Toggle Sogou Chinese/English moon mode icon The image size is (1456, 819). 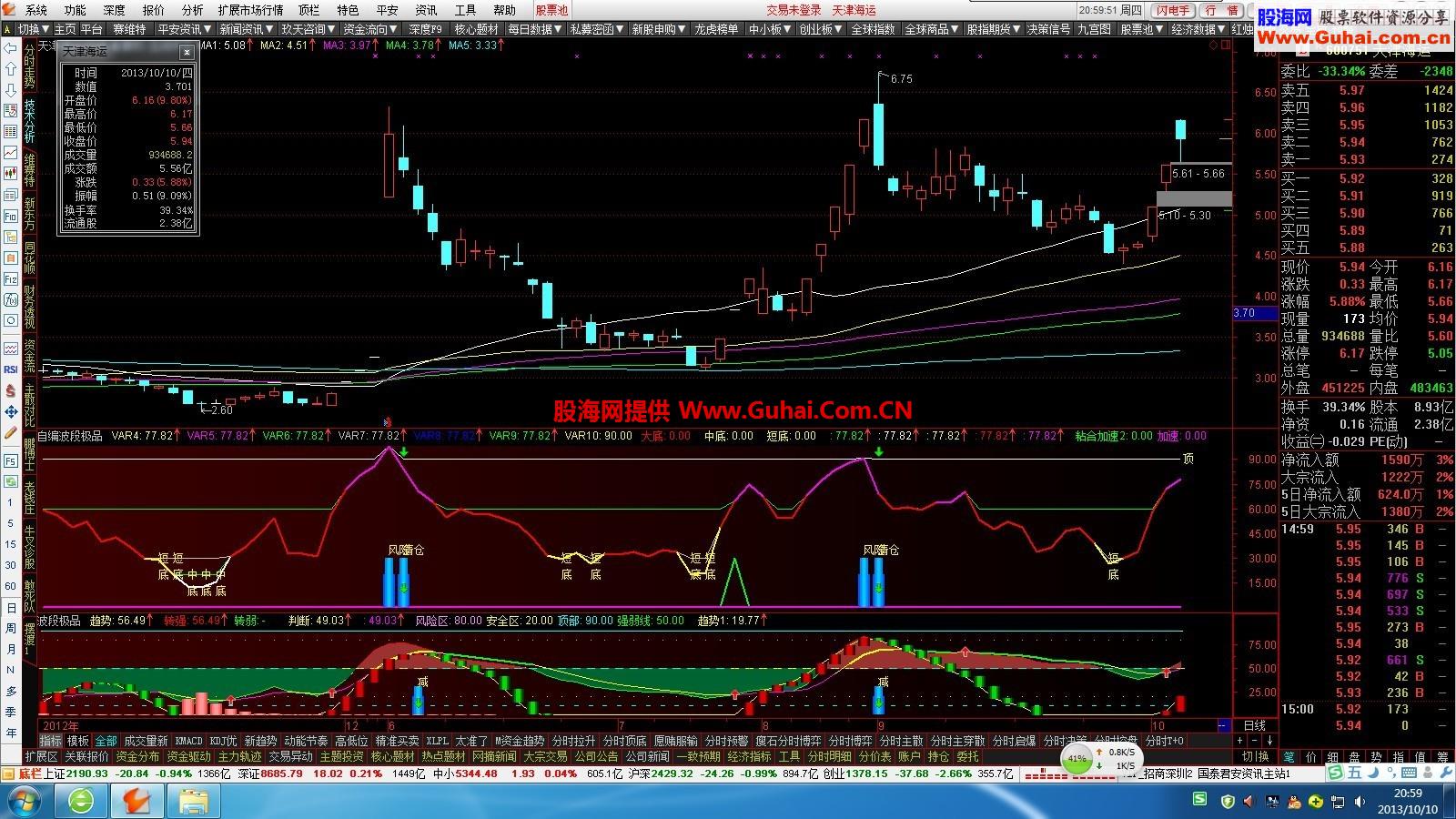click(x=1374, y=773)
